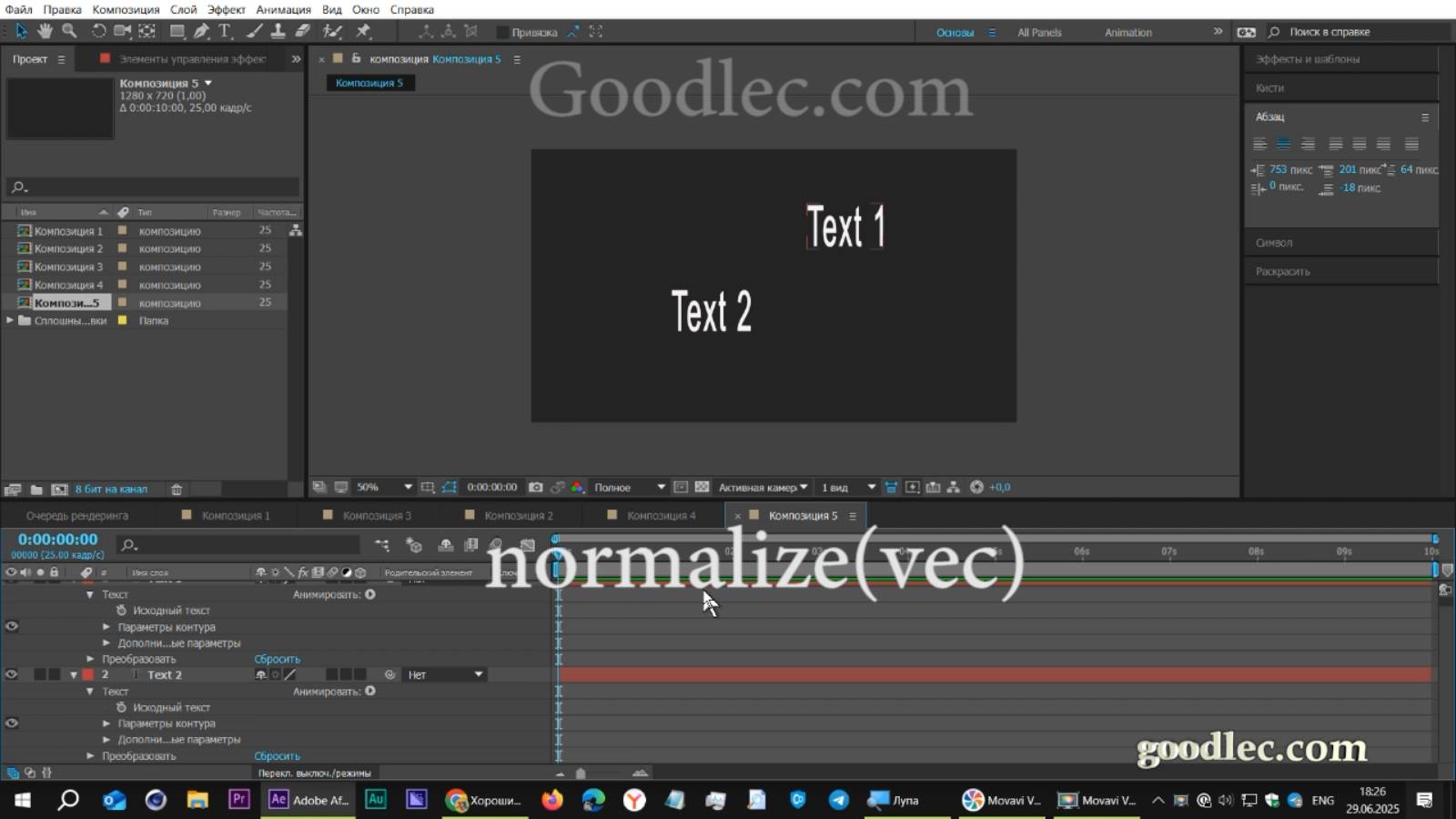
Task: Launch Adobe Audition from the taskbar
Action: [376, 800]
